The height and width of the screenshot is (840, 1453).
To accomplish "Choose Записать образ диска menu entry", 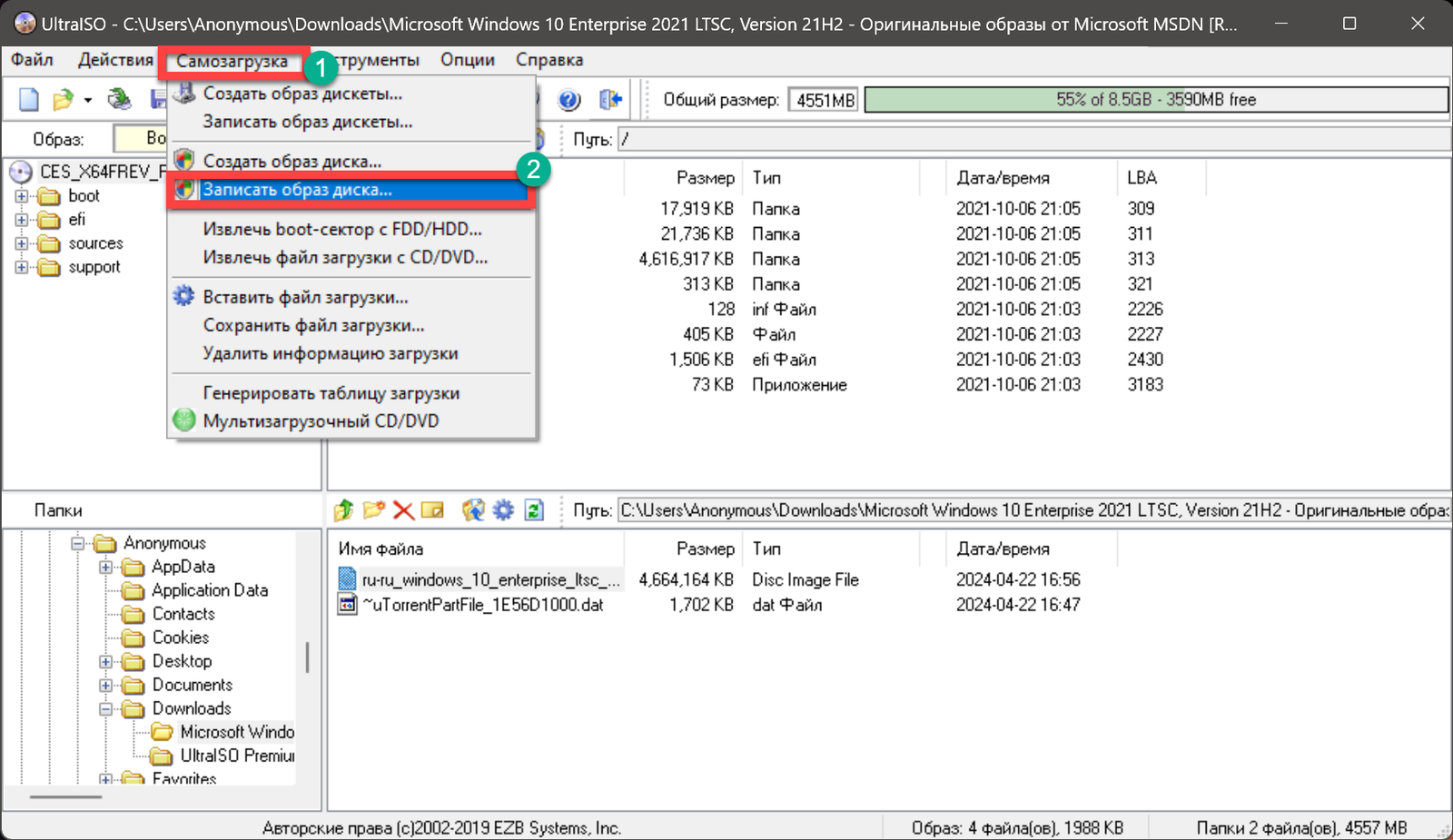I will 352,190.
